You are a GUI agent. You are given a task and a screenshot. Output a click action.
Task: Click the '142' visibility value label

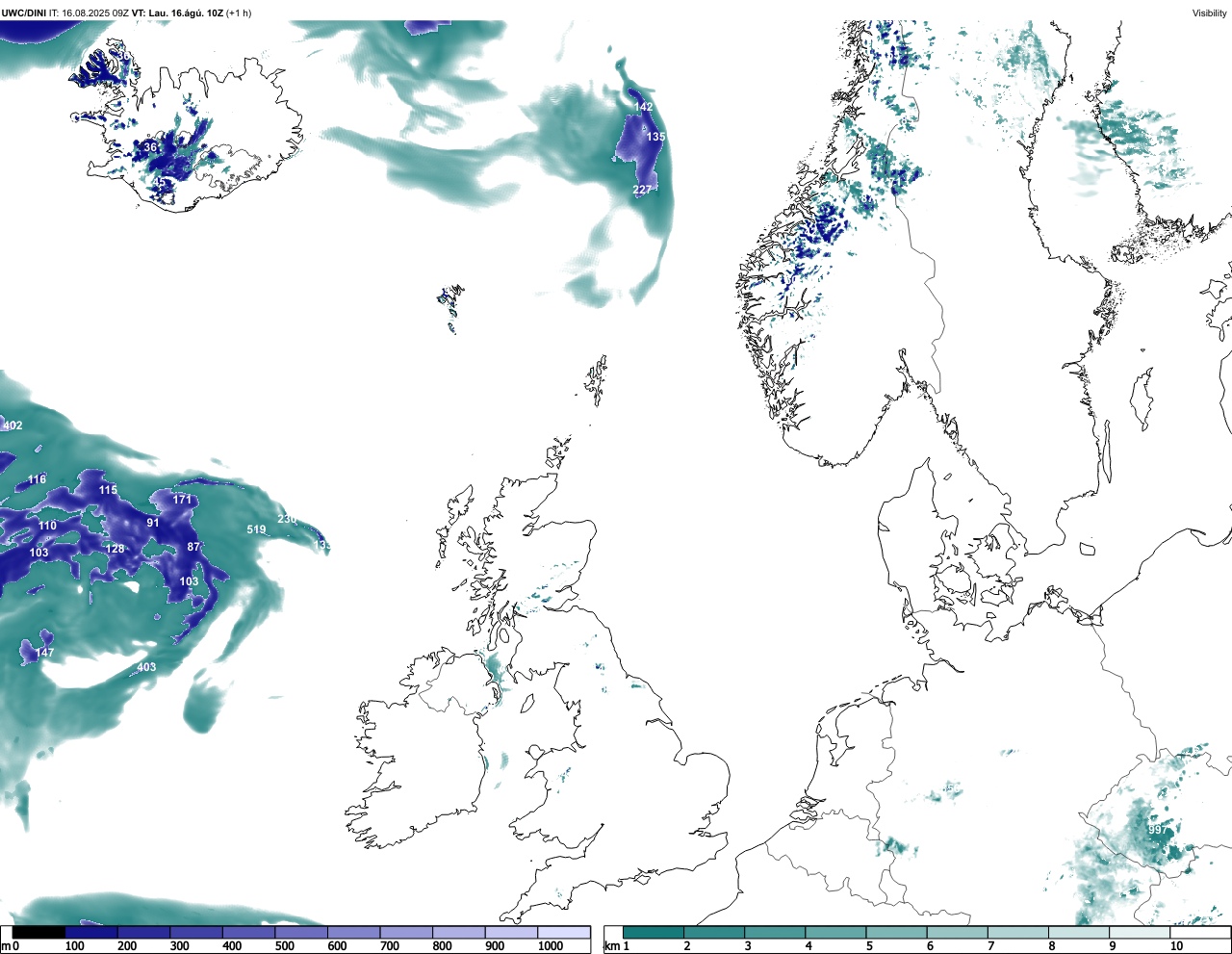click(643, 107)
